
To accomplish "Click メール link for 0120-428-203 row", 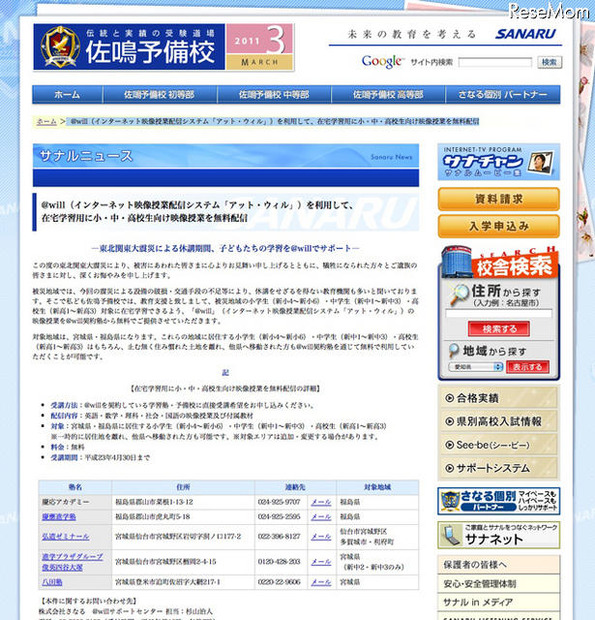I will coord(321,561).
